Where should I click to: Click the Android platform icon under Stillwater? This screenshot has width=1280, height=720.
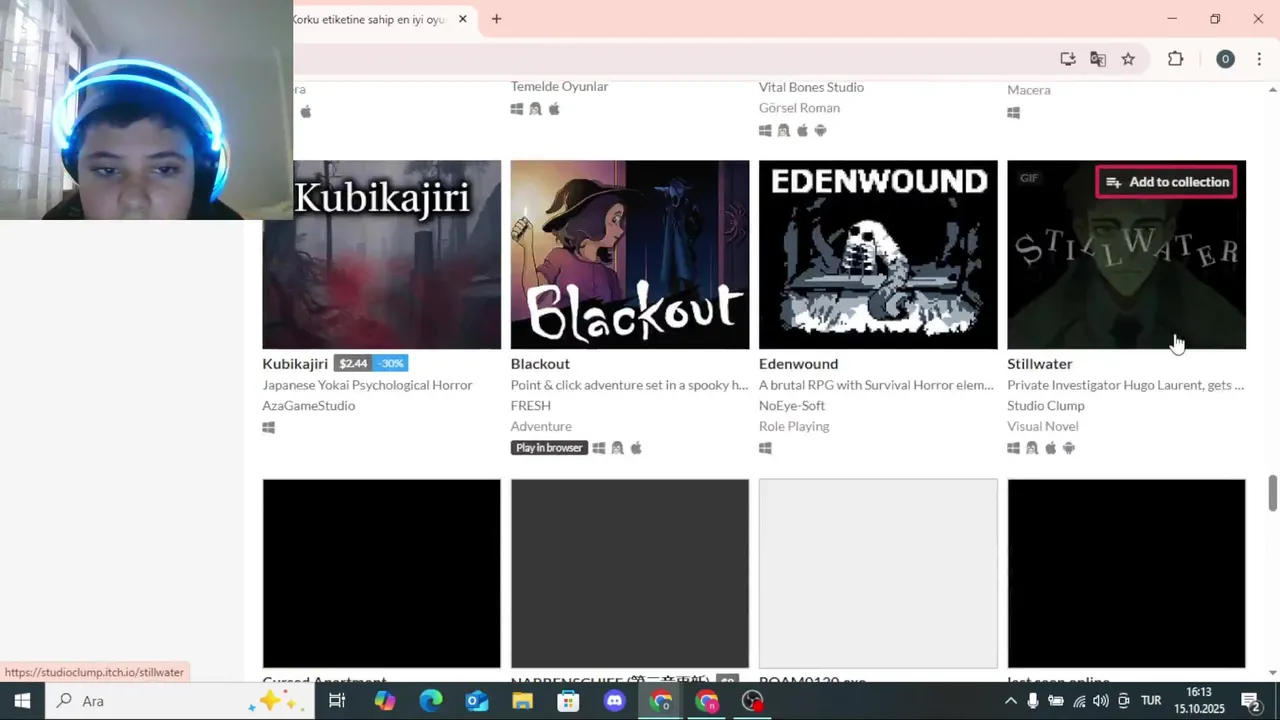tap(1069, 448)
